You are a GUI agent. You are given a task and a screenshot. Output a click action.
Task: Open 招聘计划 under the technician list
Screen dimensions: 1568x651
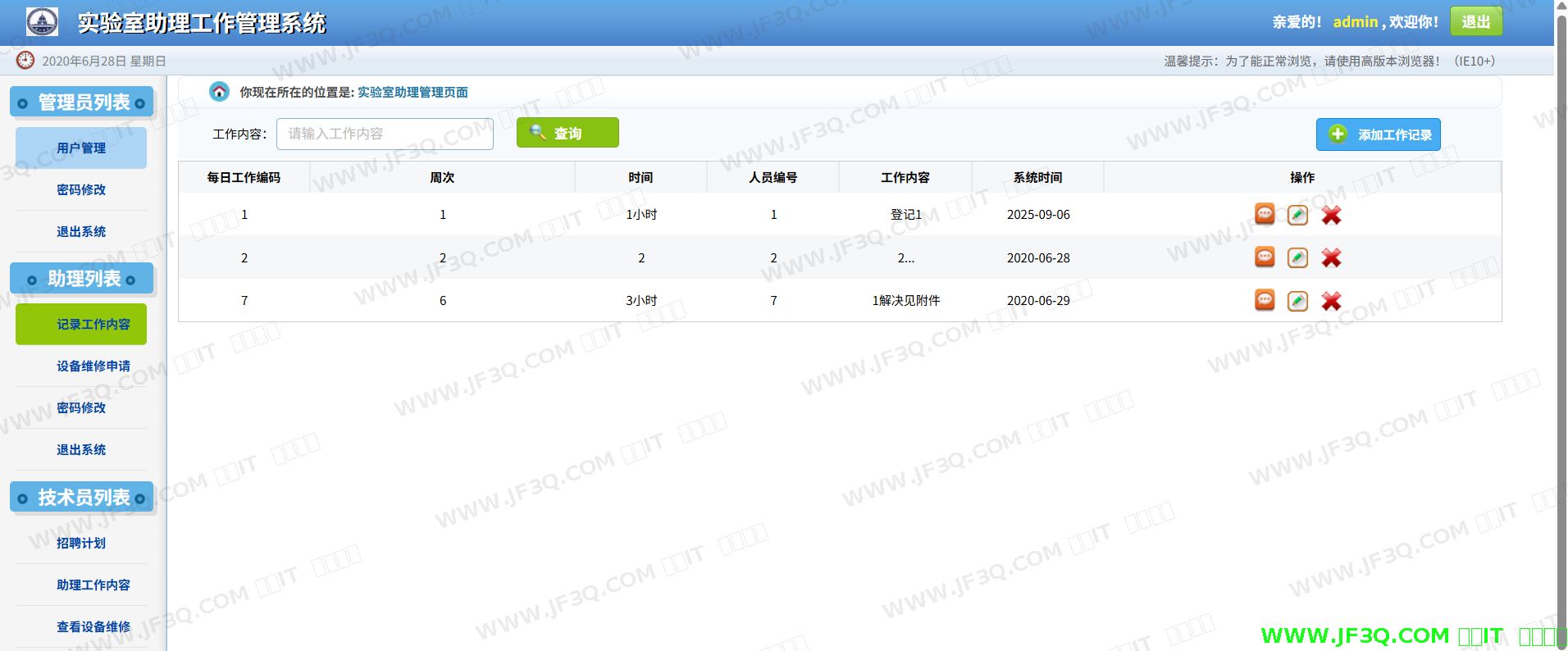[x=81, y=543]
